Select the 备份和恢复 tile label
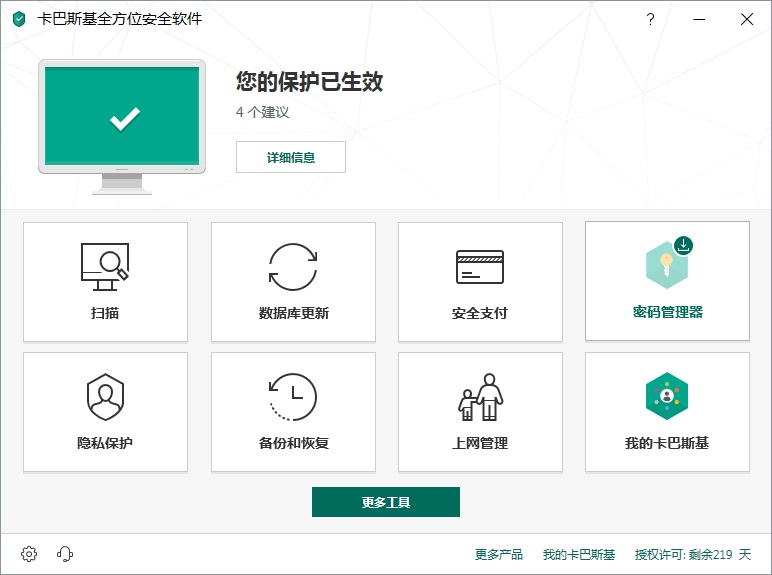The image size is (772, 575). (293, 443)
